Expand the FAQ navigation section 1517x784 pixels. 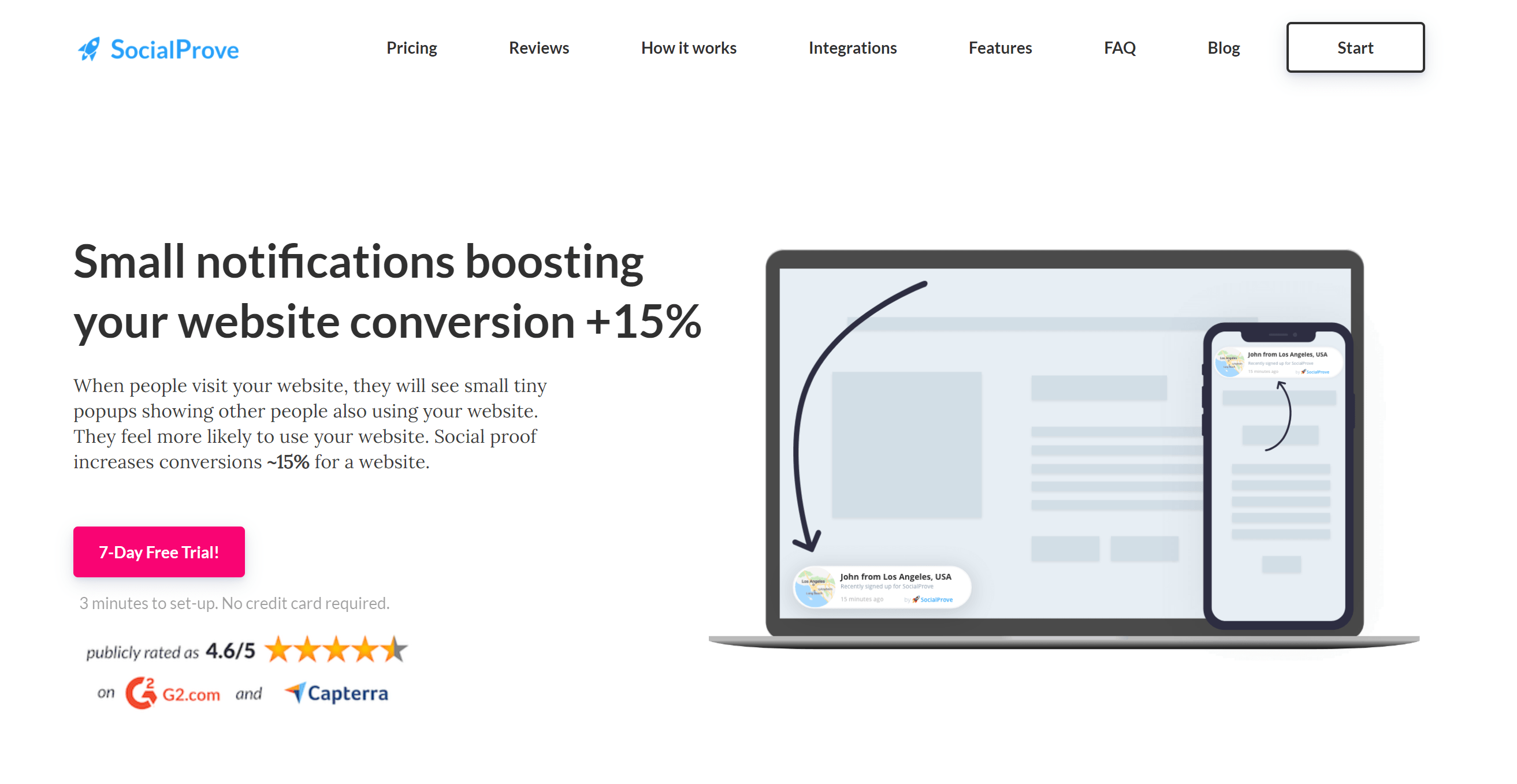tap(1118, 47)
